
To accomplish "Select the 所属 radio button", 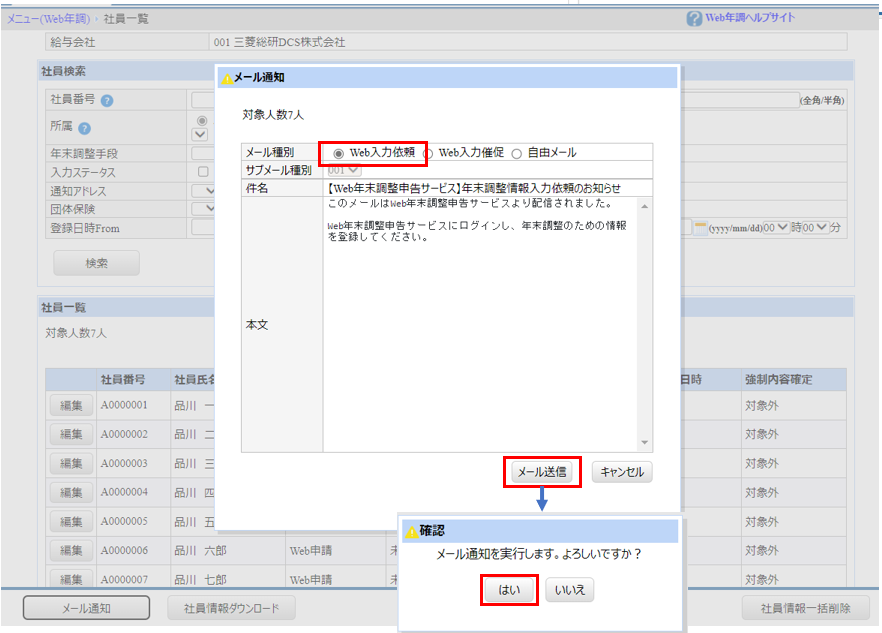I will pyautogui.click(x=202, y=120).
